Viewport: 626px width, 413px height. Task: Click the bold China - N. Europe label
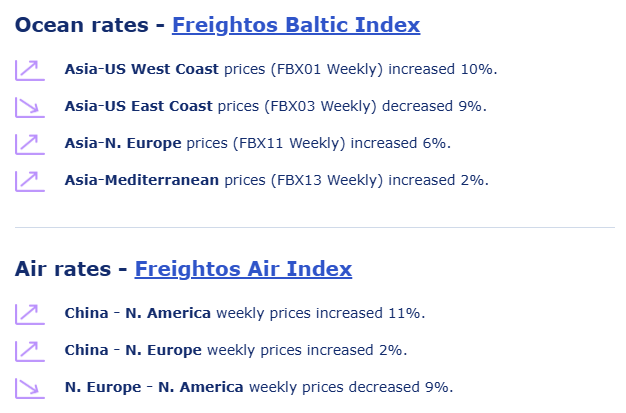(132, 350)
